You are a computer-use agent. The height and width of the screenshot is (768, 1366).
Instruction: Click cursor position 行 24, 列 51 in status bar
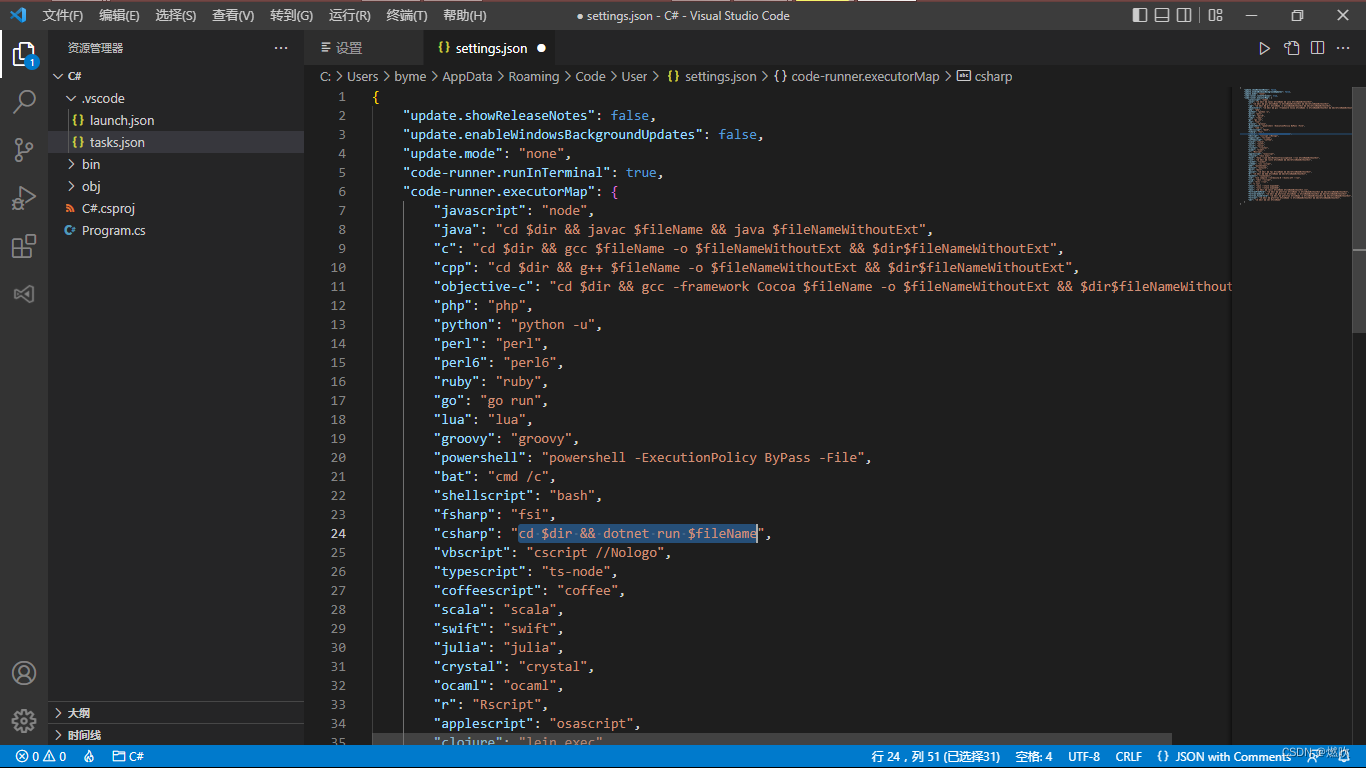pyautogui.click(x=936, y=757)
